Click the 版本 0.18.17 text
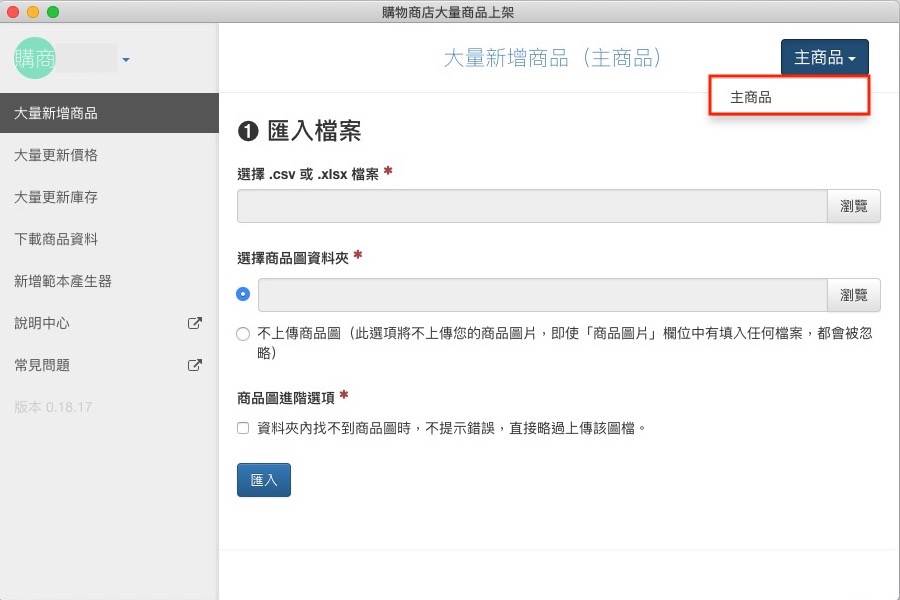Viewport: 900px width, 600px height. (x=53, y=407)
